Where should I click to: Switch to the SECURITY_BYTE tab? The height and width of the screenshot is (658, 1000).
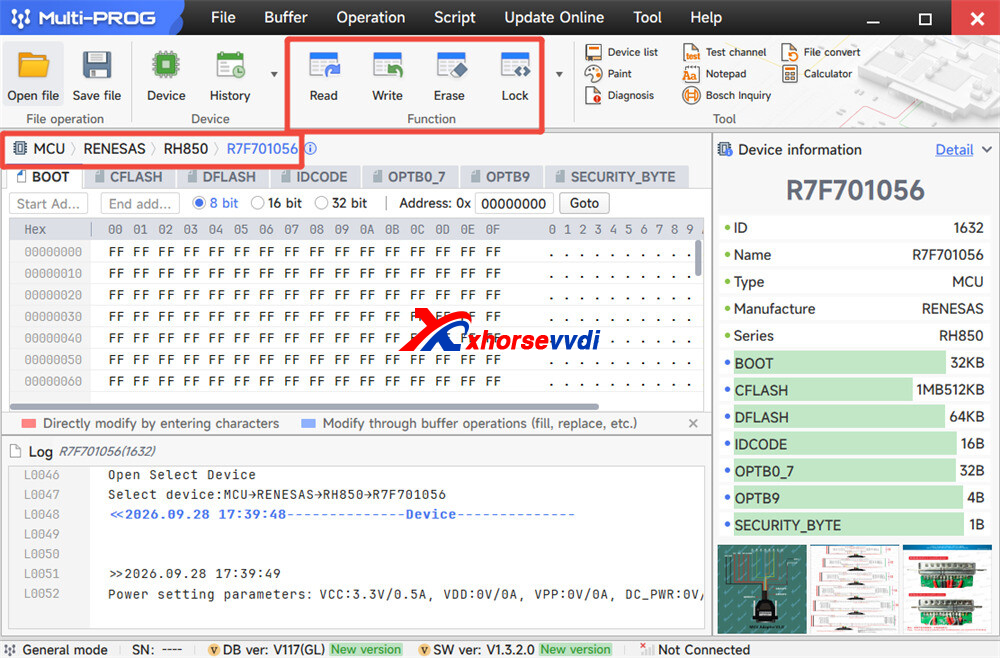(616, 177)
